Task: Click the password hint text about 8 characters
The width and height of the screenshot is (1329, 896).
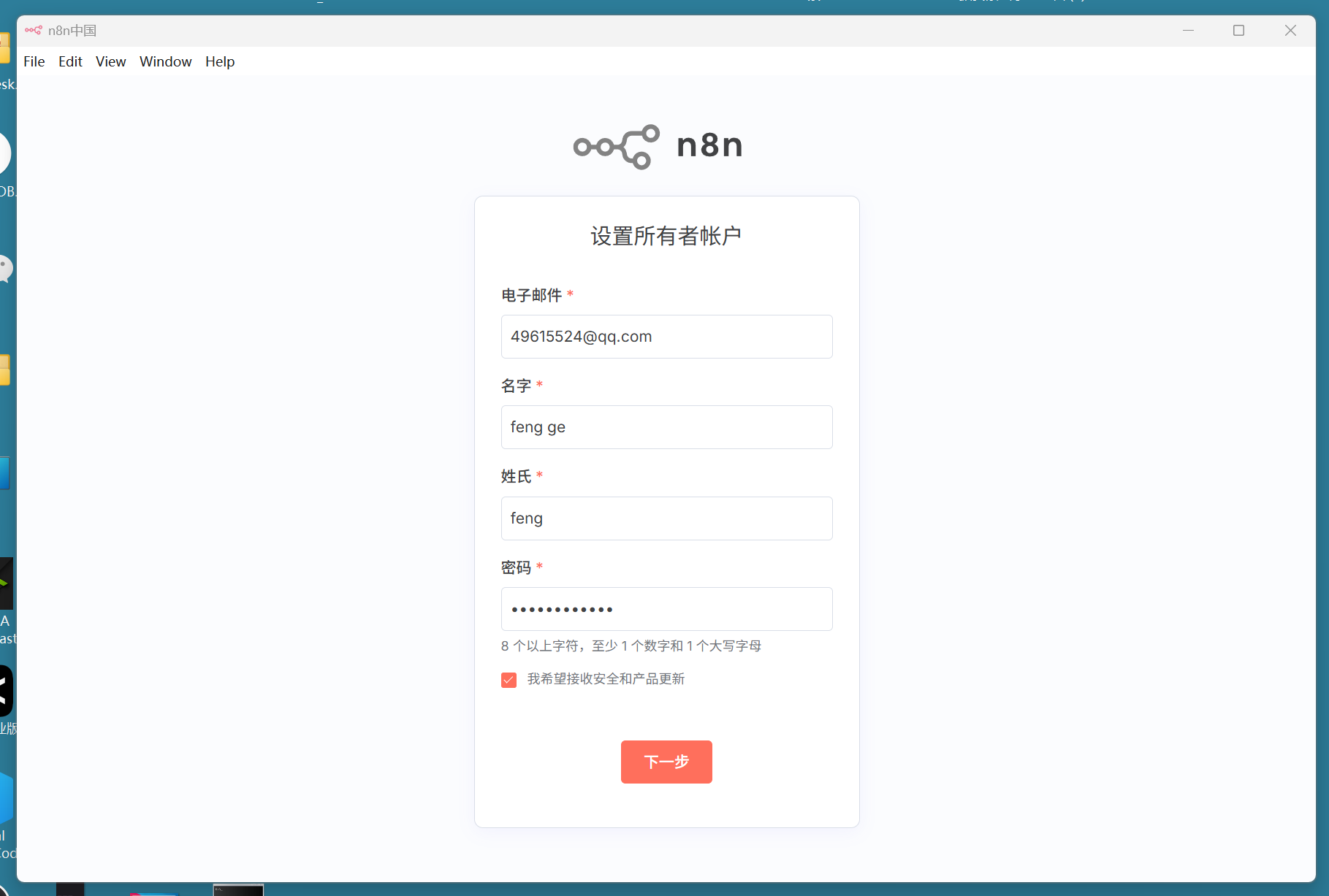Action: pyautogui.click(x=631, y=646)
